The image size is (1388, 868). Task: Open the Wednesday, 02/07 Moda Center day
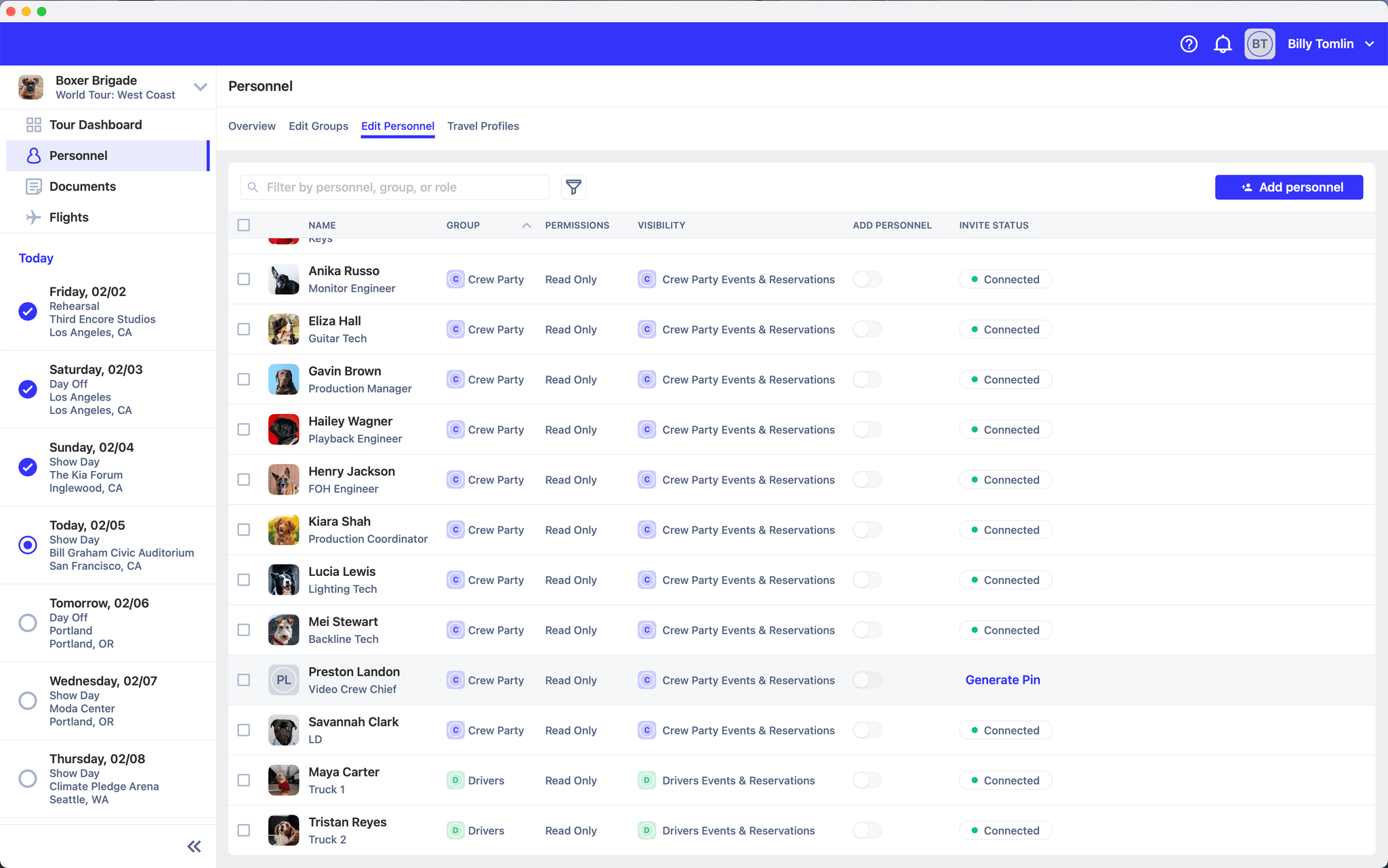tap(108, 701)
